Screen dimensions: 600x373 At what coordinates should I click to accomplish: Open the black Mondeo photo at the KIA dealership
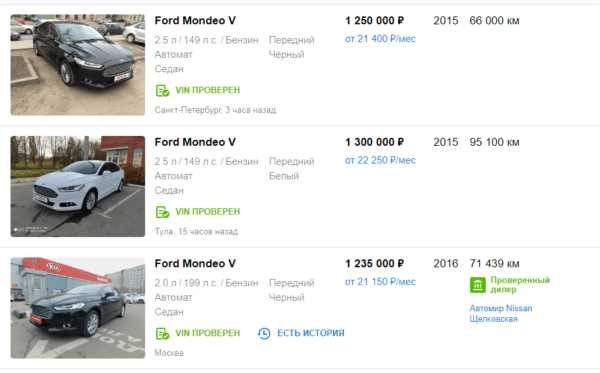(x=78, y=308)
